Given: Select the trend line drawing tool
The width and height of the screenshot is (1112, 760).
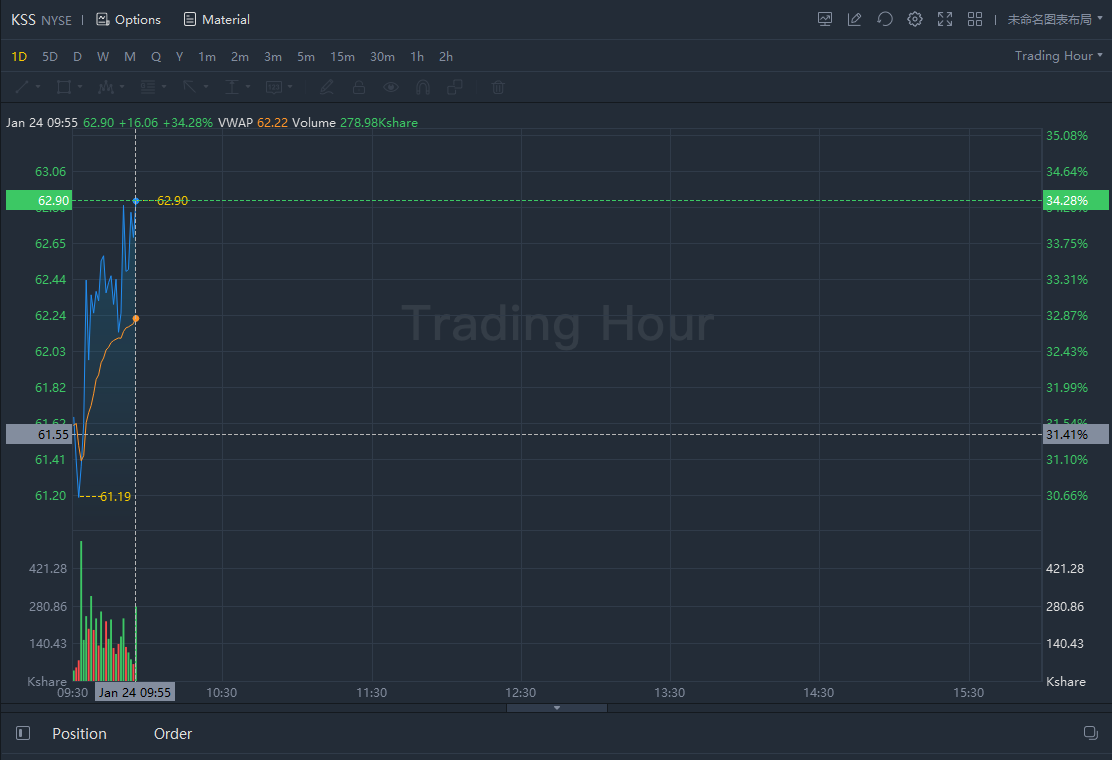Looking at the screenshot, I should 22,87.
